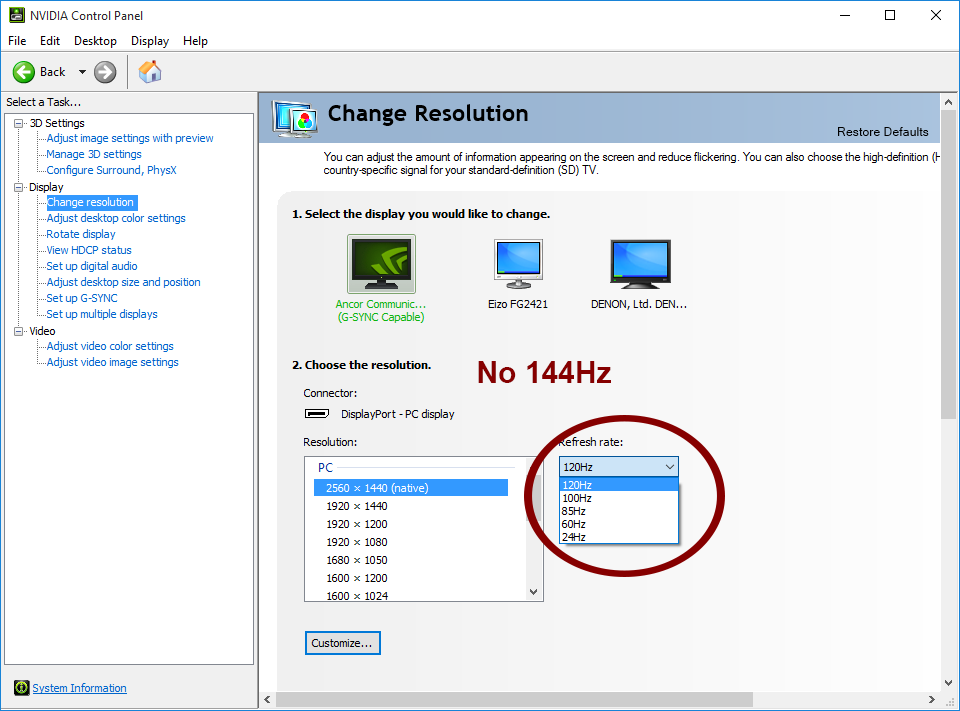Open the Desktop menu

tap(95, 41)
